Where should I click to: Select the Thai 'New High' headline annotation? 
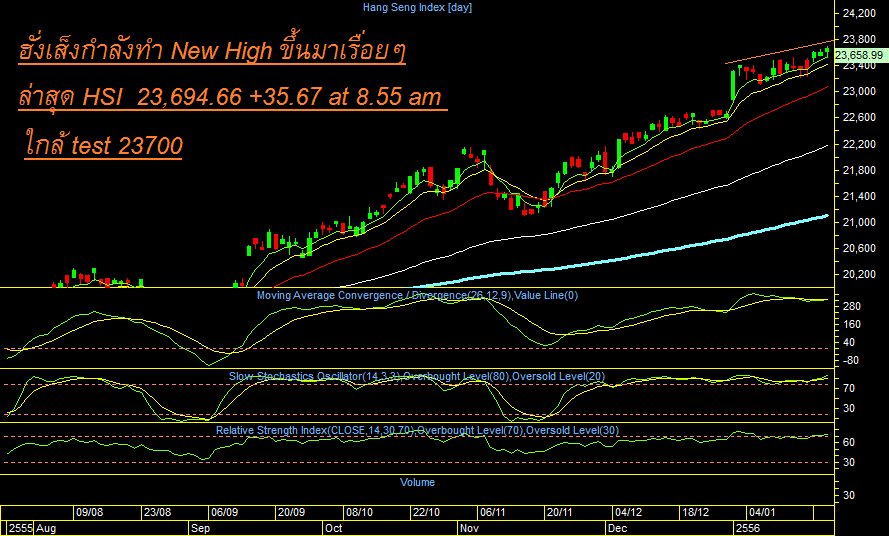click(x=212, y=51)
